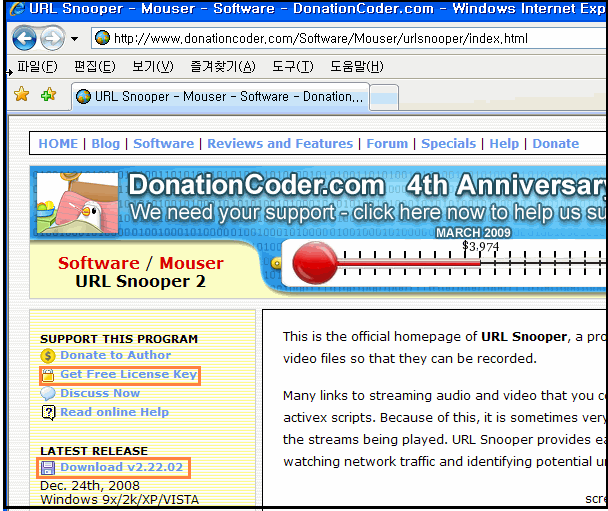Click the MARCH 2009 label
Screen dimensions: 608x511
[x=473, y=233]
